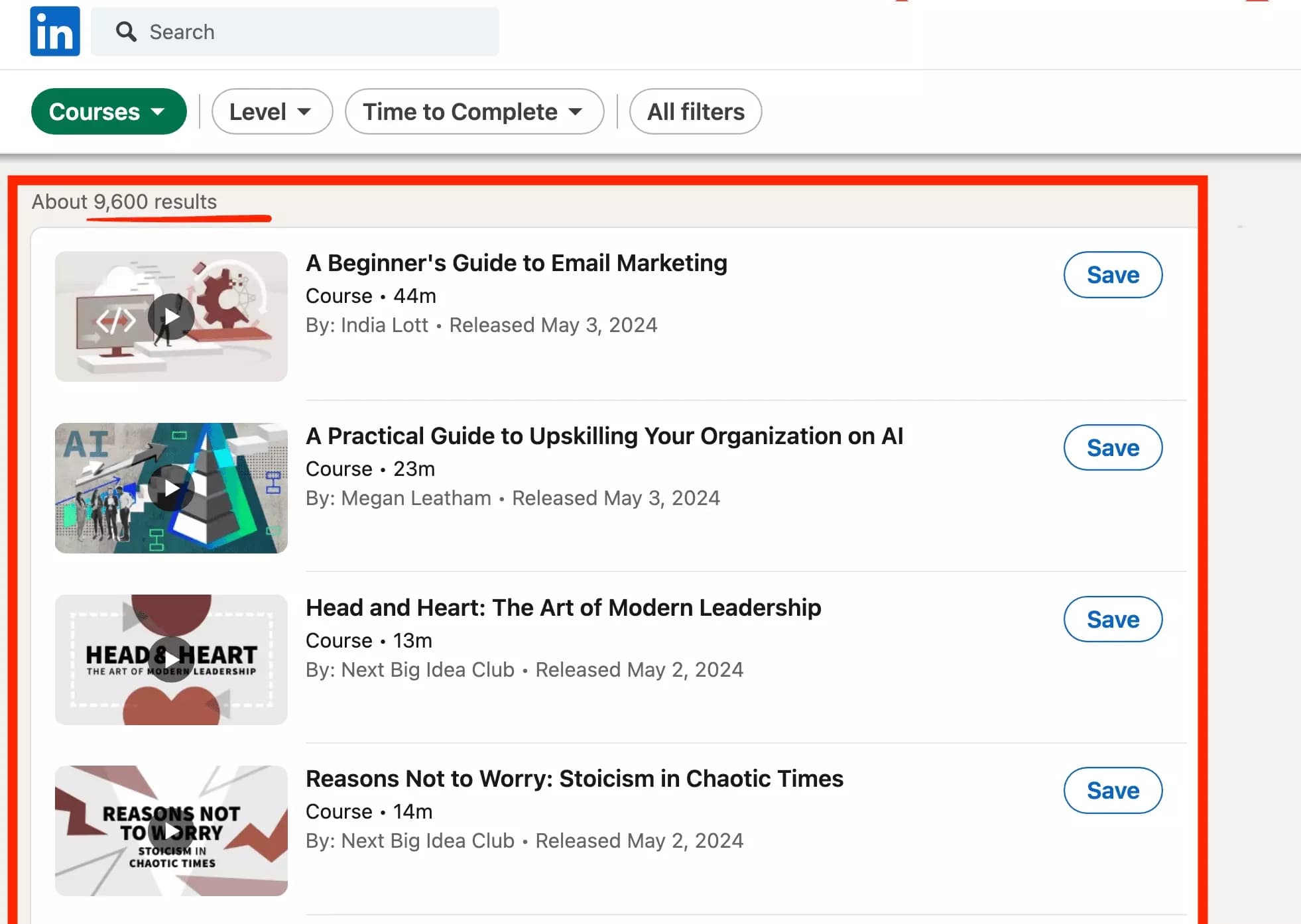Save the Stoicism course

click(x=1113, y=790)
